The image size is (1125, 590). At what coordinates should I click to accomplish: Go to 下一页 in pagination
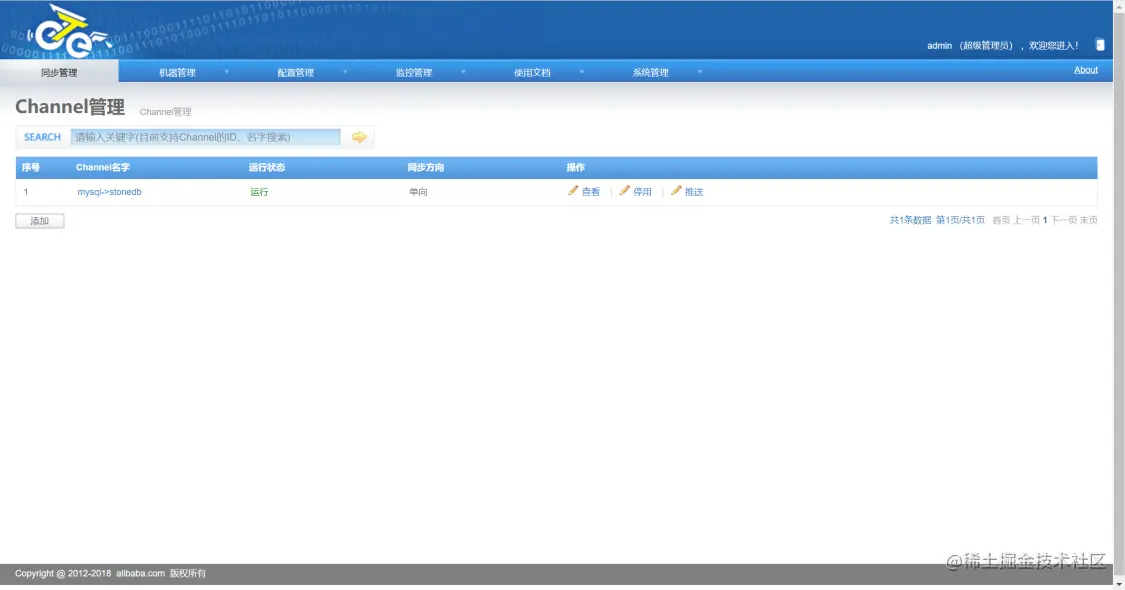coord(1063,220)
